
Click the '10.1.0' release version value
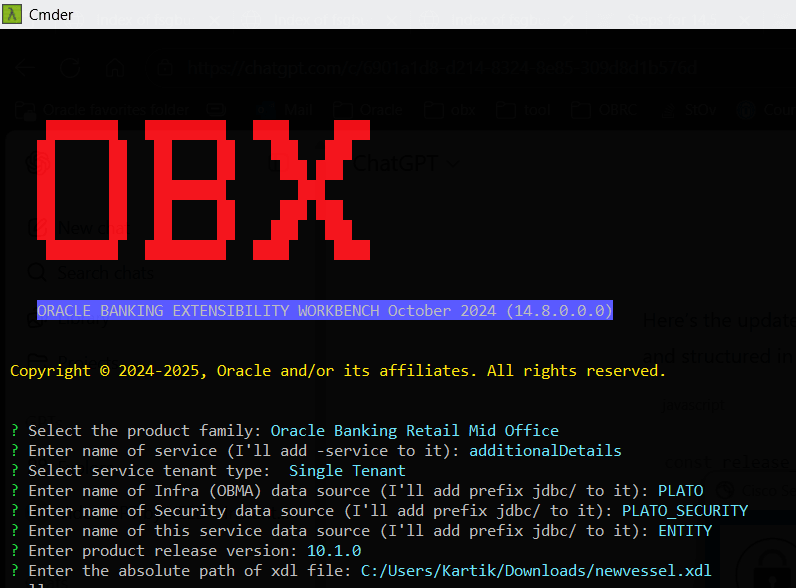coord(334,550)
